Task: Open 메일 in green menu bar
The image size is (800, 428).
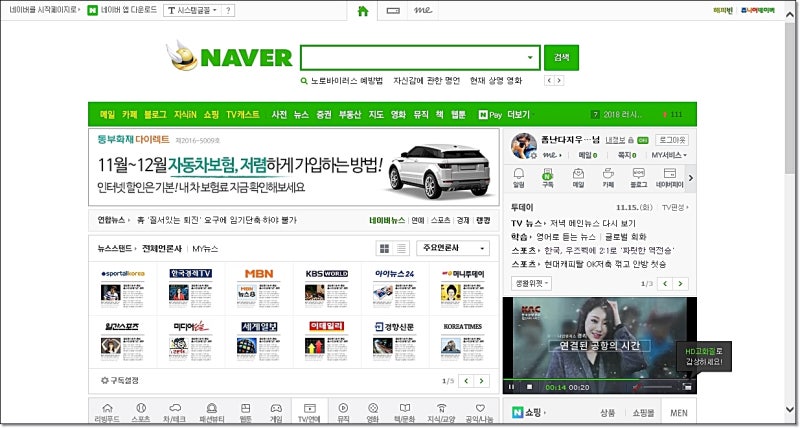Action: click(108, 115)
